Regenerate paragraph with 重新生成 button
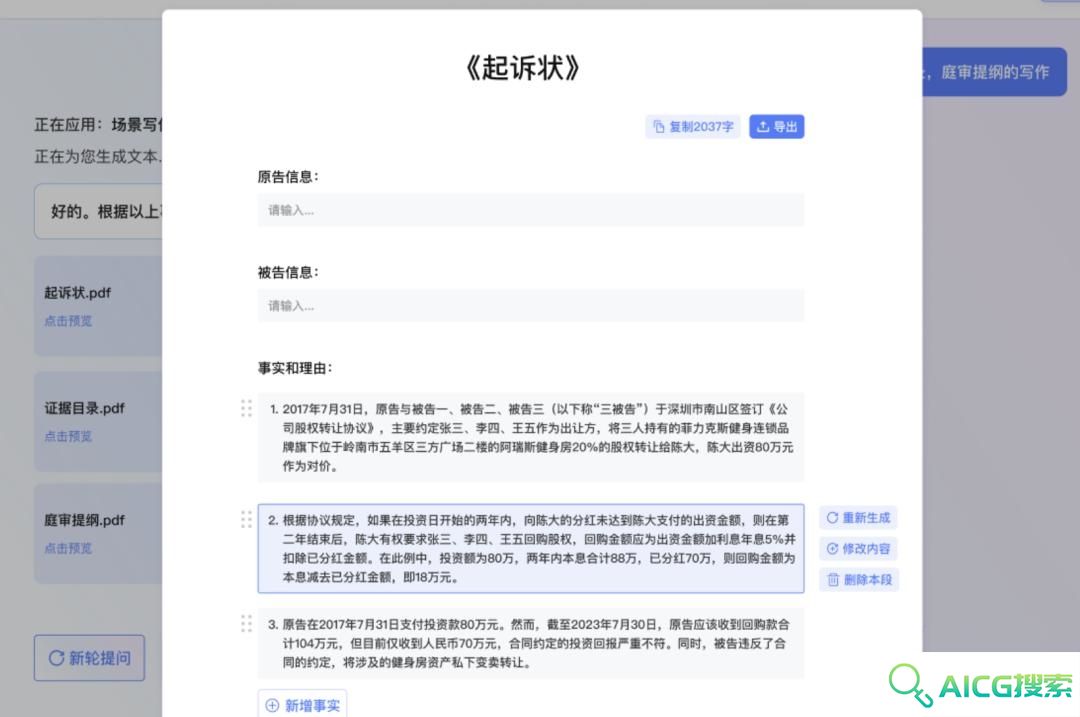 coord(858,518)
